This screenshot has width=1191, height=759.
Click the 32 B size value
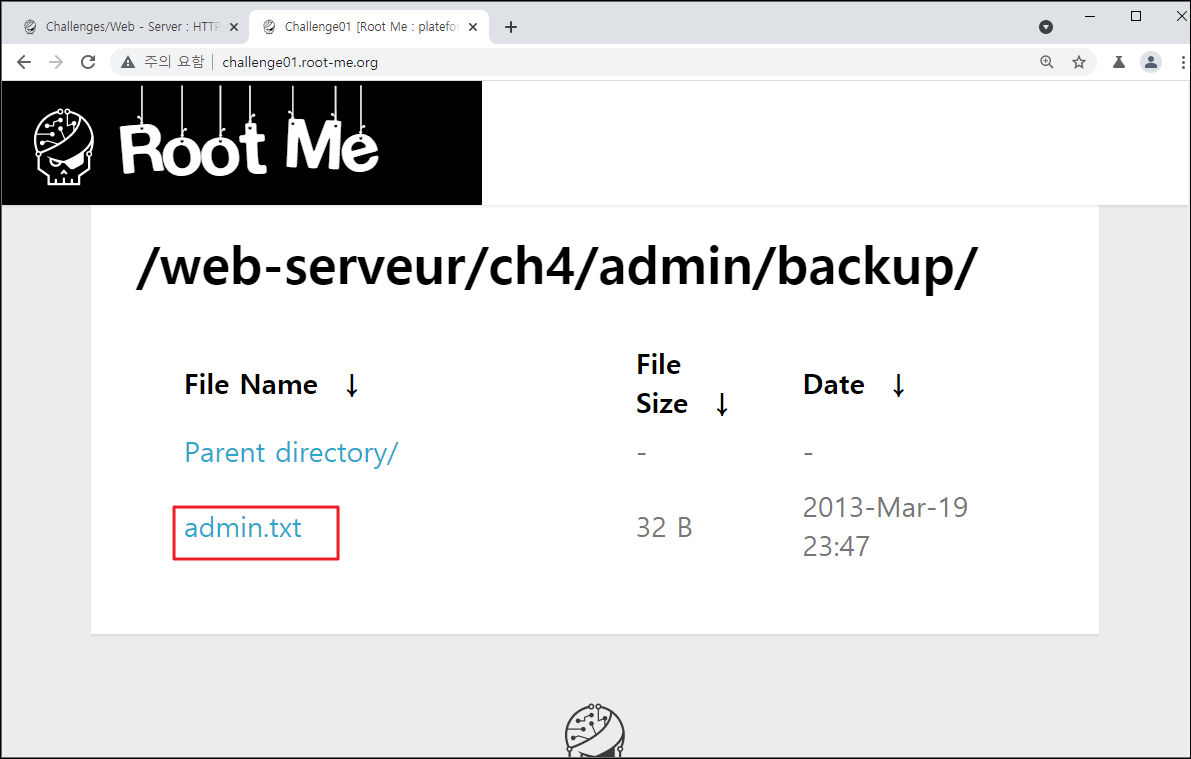(x=664, y=527)
